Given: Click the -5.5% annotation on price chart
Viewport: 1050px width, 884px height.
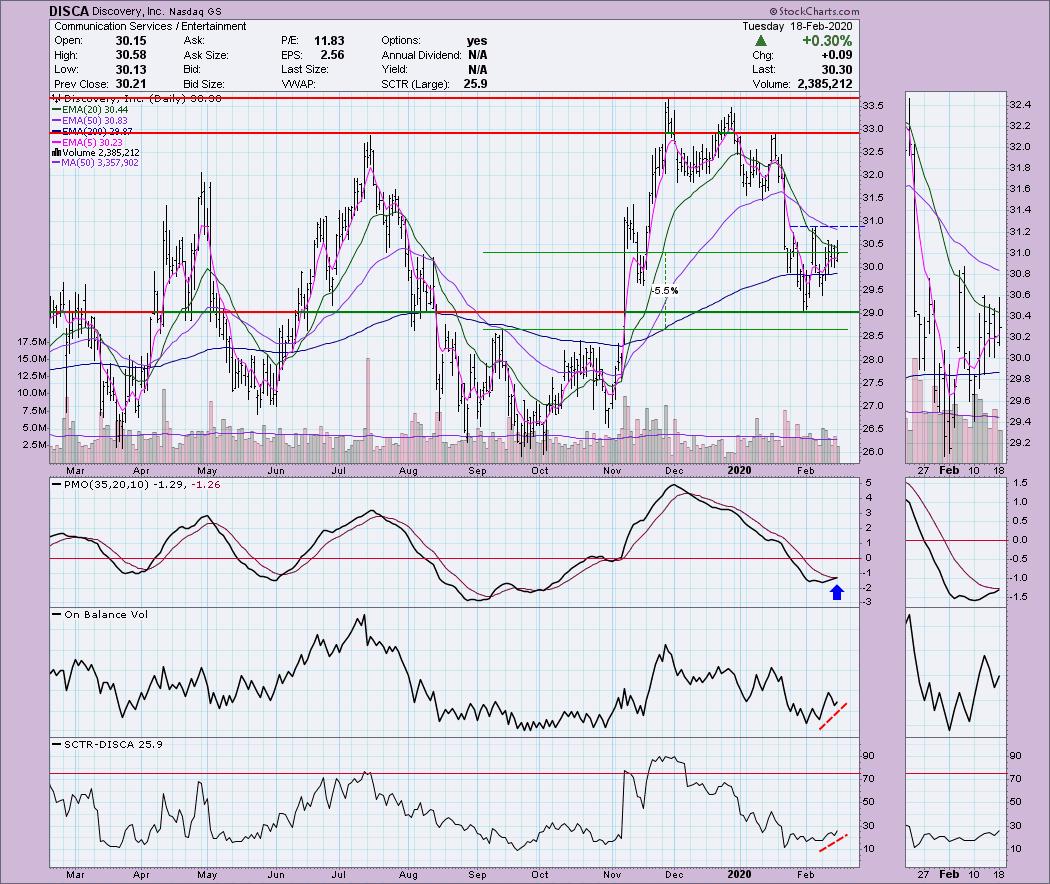Looking at the screenshot, I should coord(664,291).
